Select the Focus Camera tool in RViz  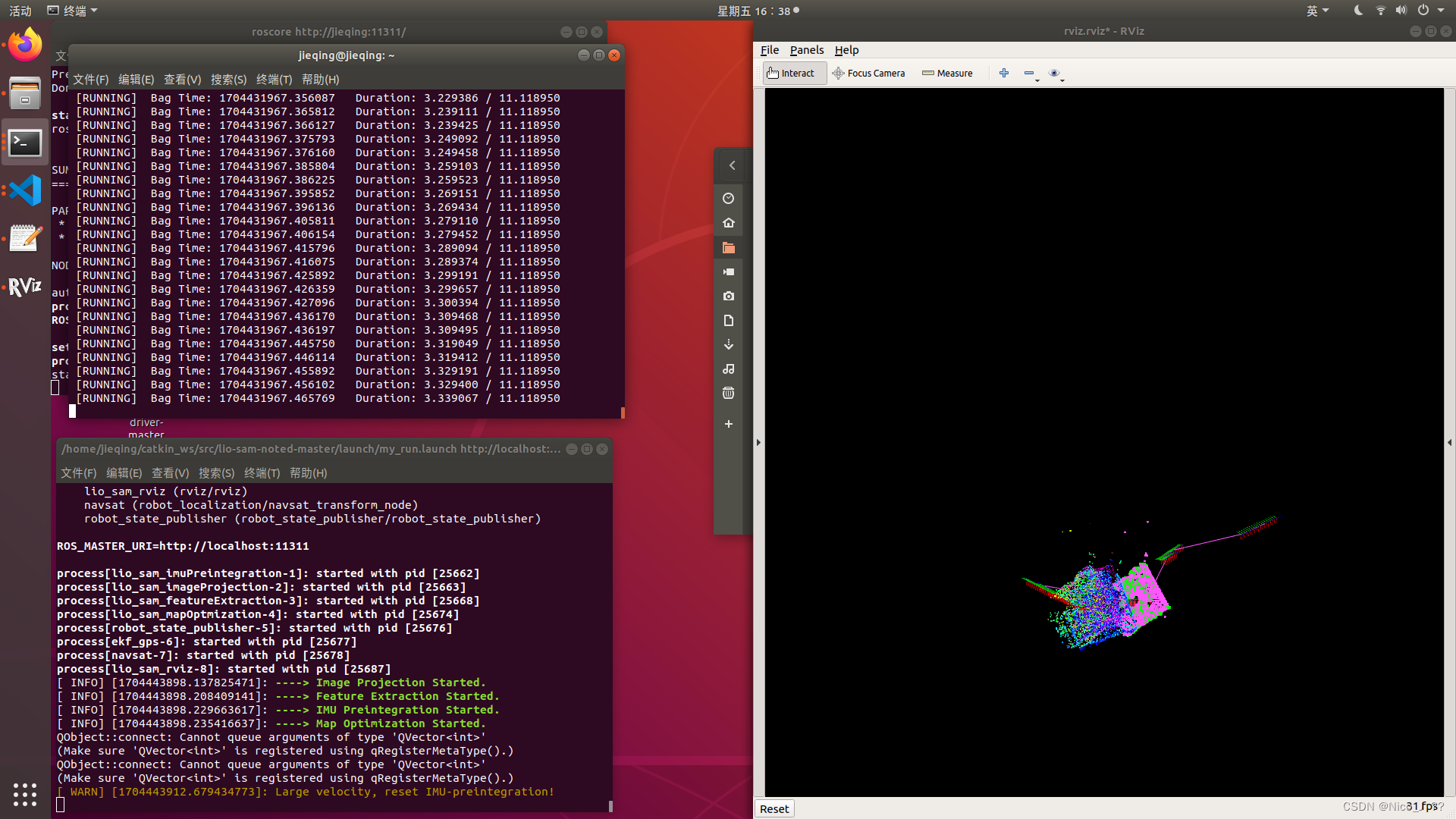(868, 72)
